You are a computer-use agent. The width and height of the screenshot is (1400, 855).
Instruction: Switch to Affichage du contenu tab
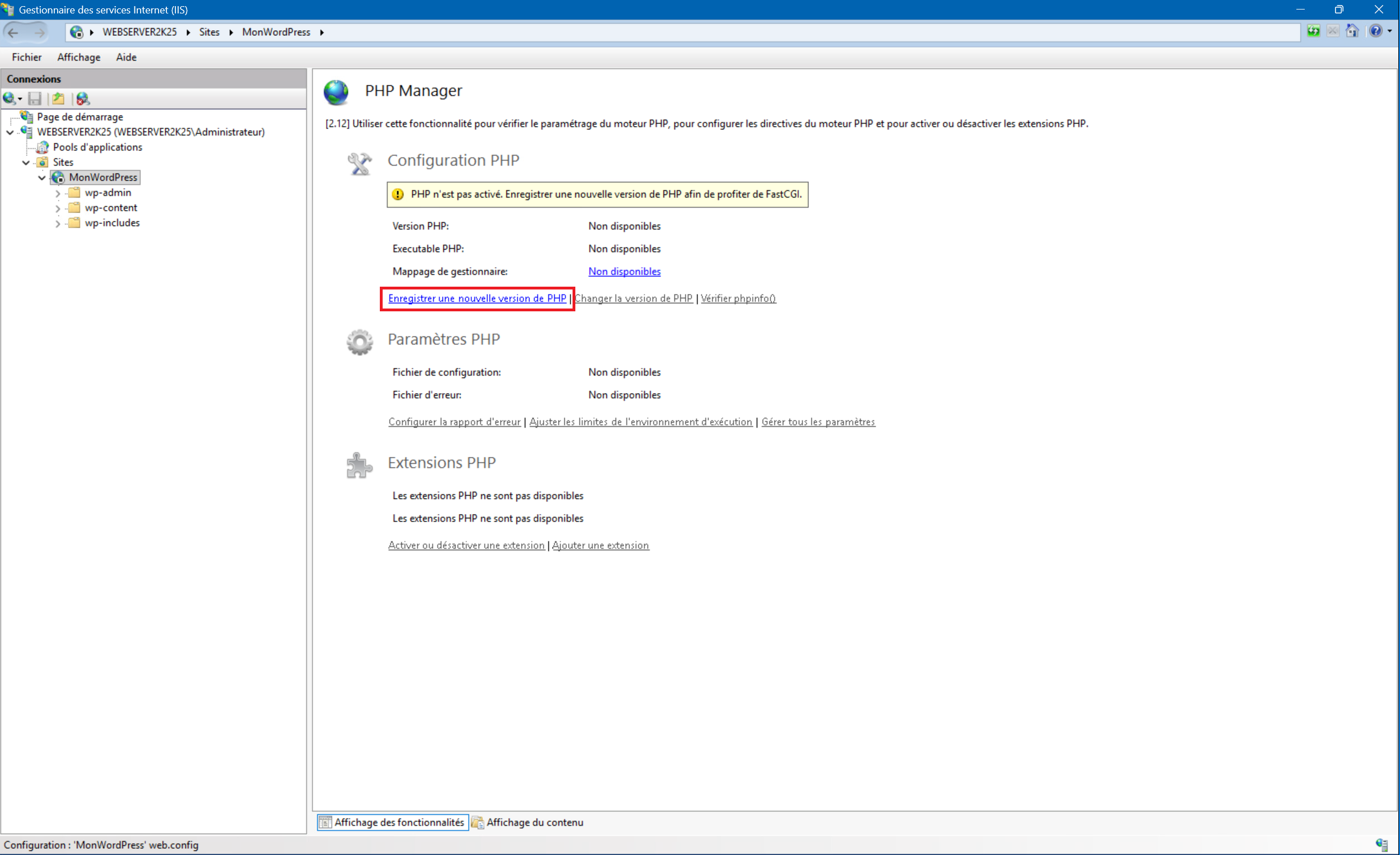528,822
